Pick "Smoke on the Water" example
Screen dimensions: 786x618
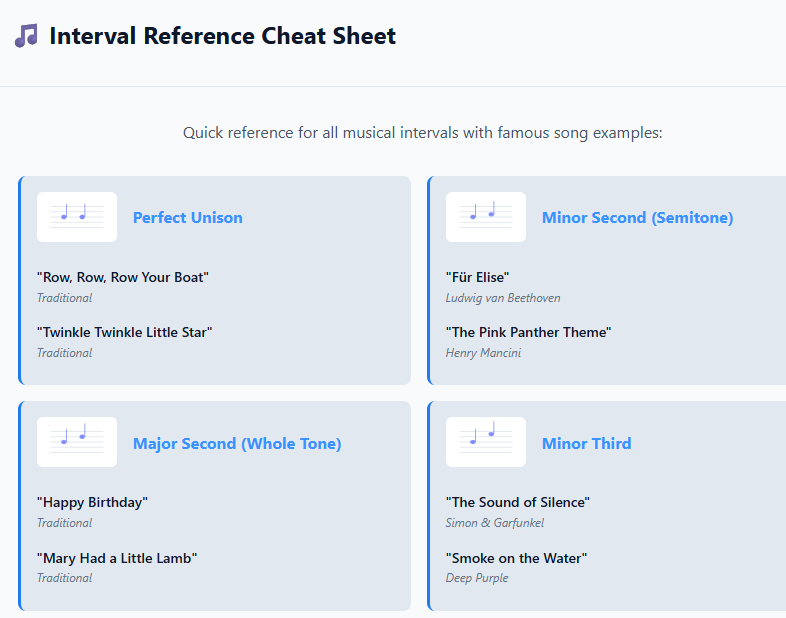point(516,558)
